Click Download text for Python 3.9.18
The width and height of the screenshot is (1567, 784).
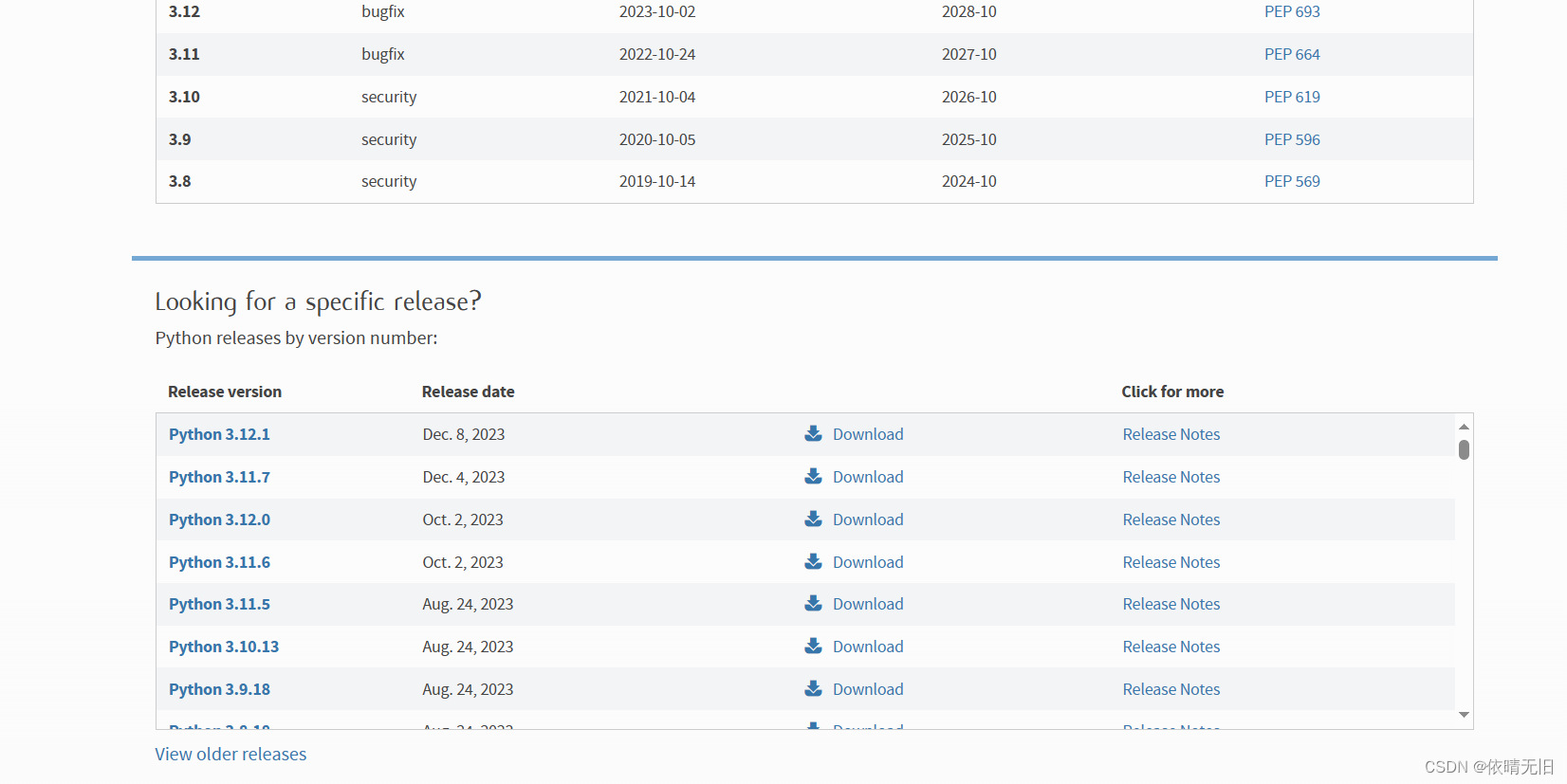pos(868,689)
